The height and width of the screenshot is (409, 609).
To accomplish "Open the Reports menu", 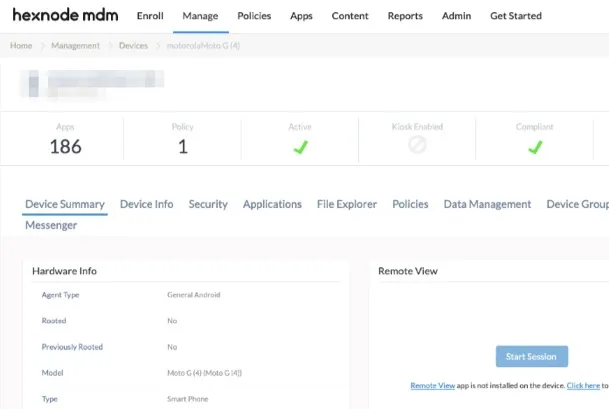I will click(x=405, y=16).
